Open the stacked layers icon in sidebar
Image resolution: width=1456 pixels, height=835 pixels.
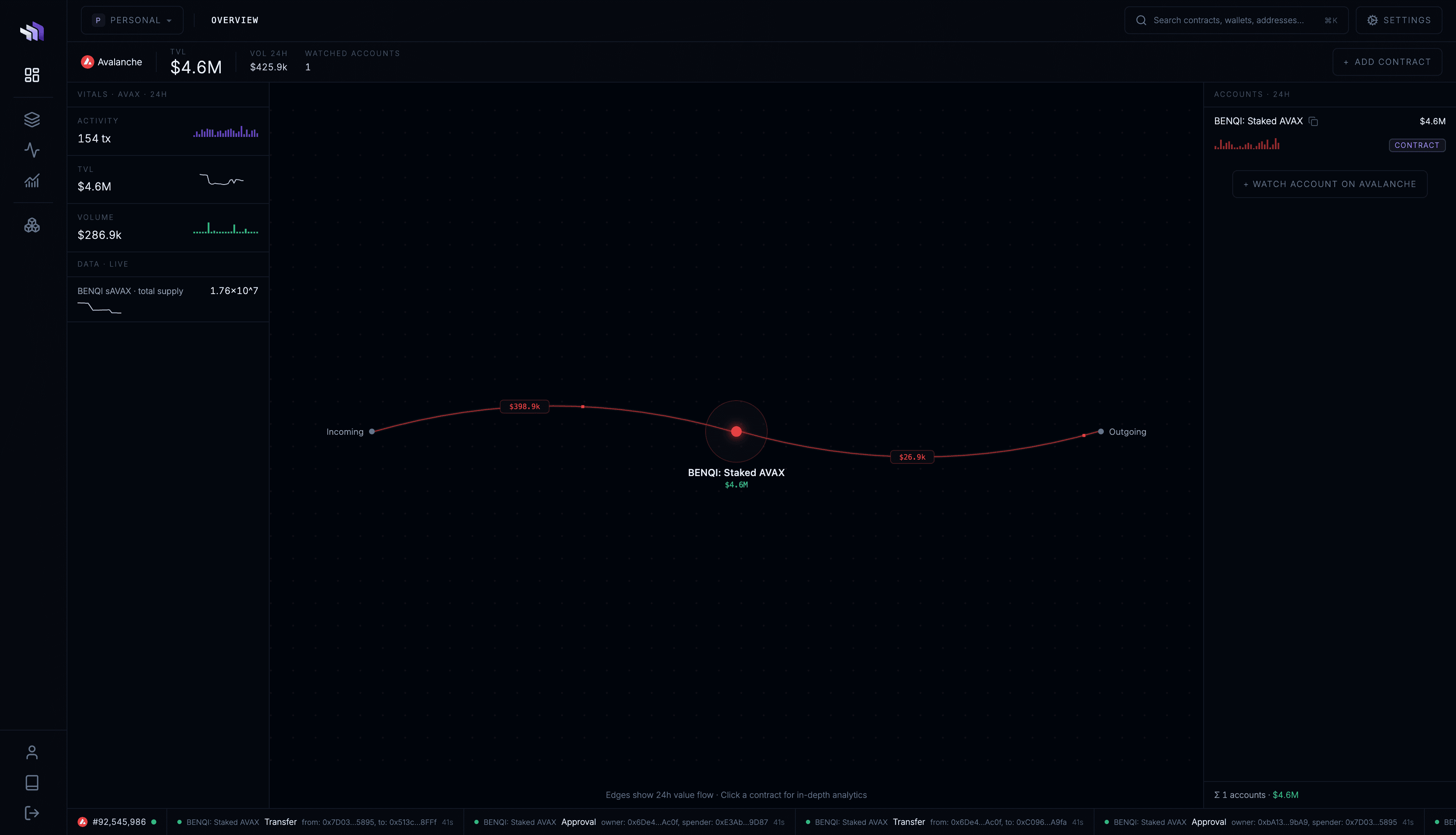[x=32, y=119]
